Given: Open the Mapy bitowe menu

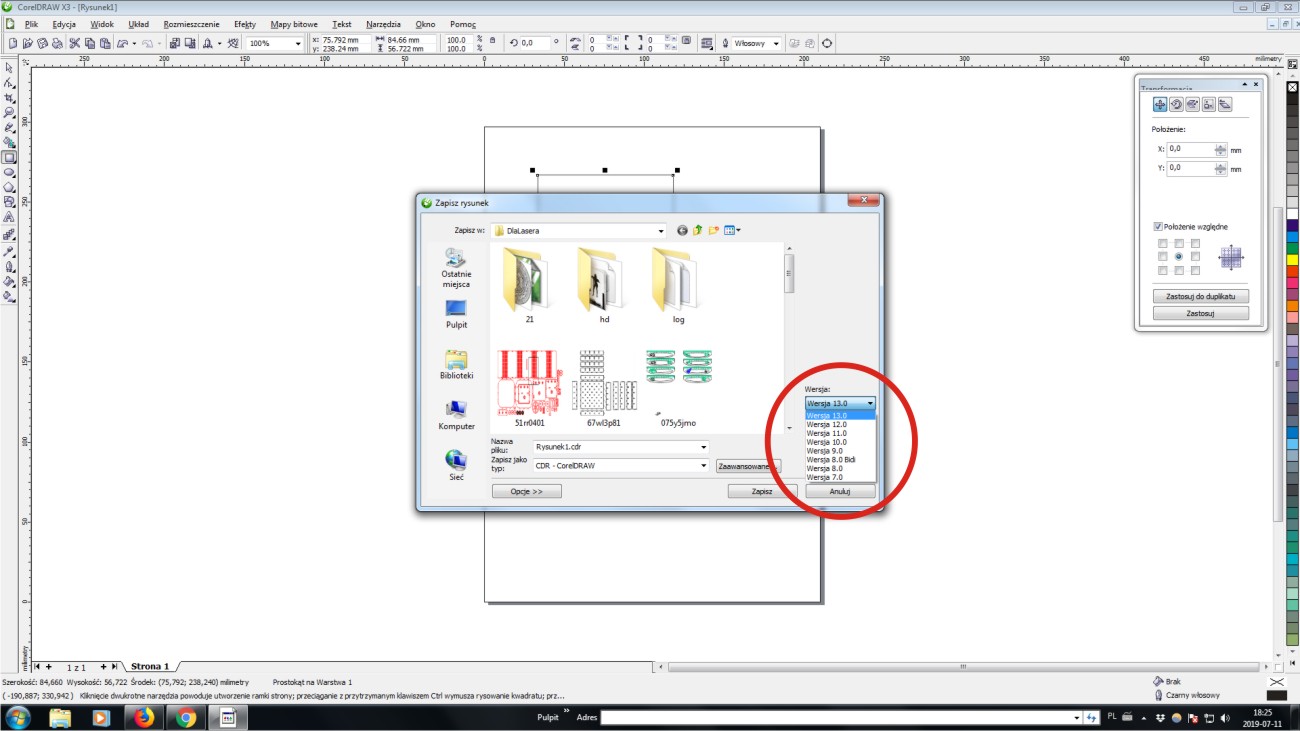Looking at the screenshot, I should point(294,23).
